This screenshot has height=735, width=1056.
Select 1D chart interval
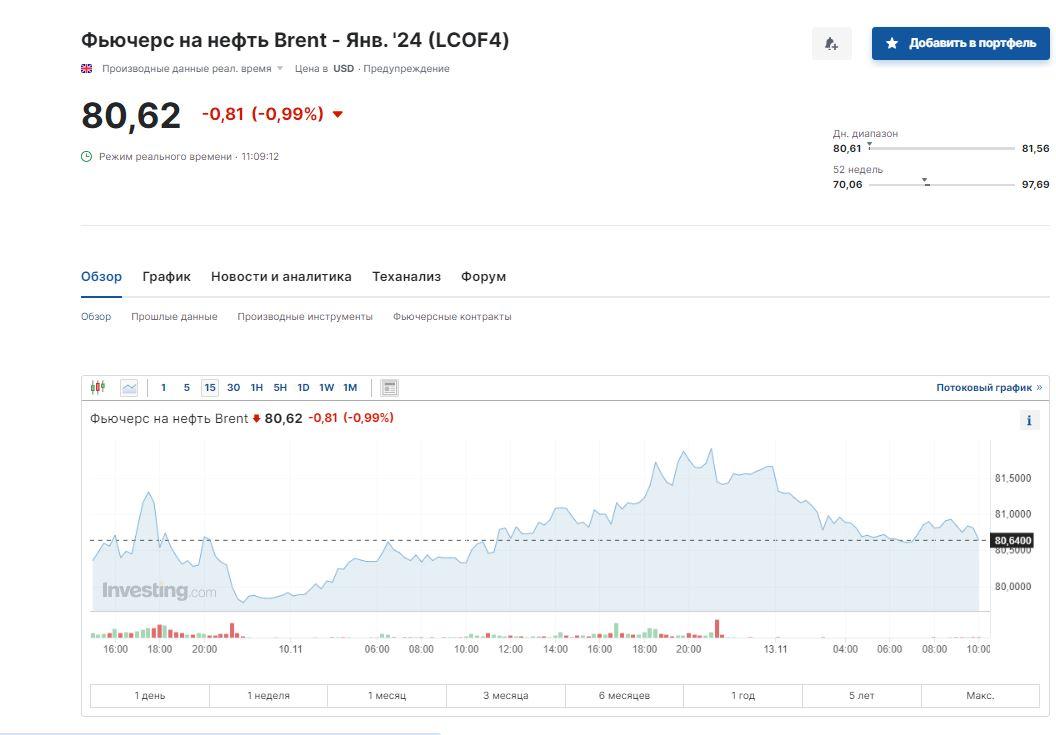[x=303, y=387]
